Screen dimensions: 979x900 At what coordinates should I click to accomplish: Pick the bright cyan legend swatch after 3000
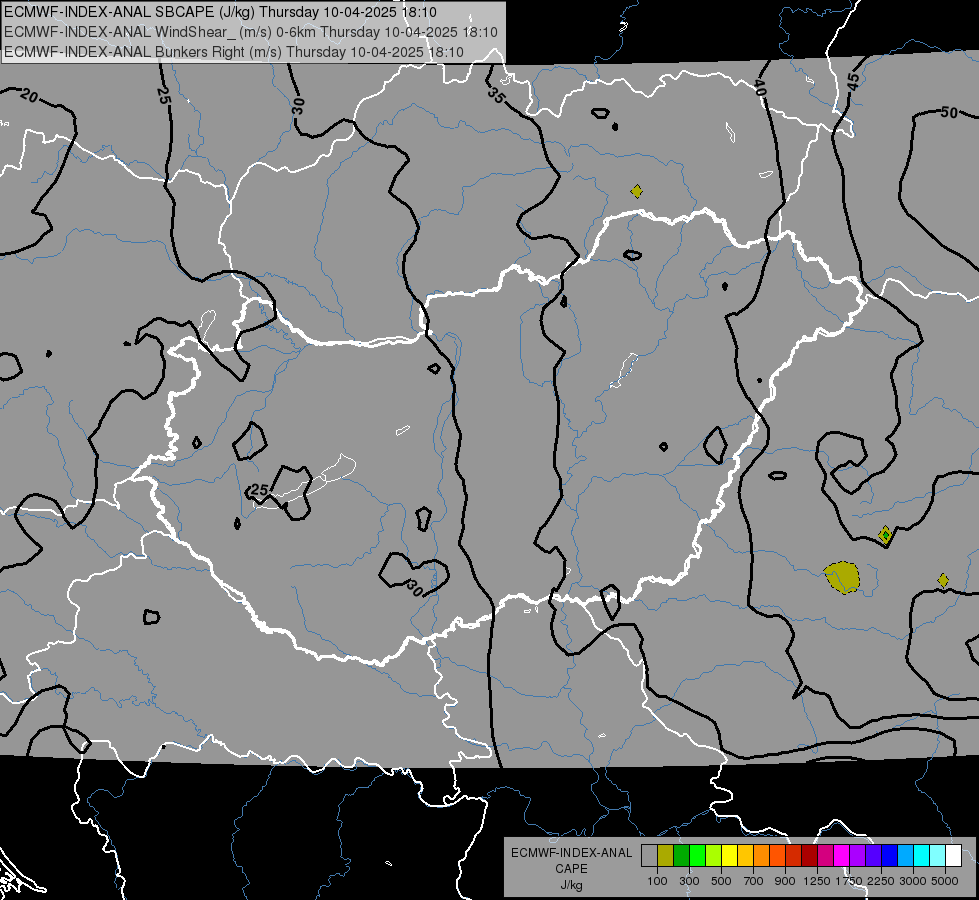click(922, 856)
